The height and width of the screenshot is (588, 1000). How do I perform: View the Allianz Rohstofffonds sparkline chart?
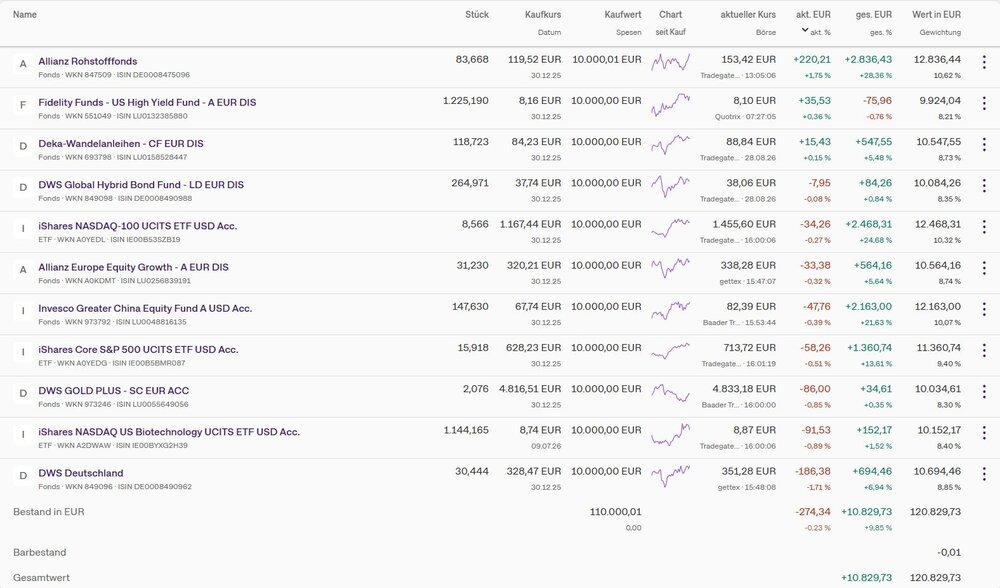[x=670, y=62]
